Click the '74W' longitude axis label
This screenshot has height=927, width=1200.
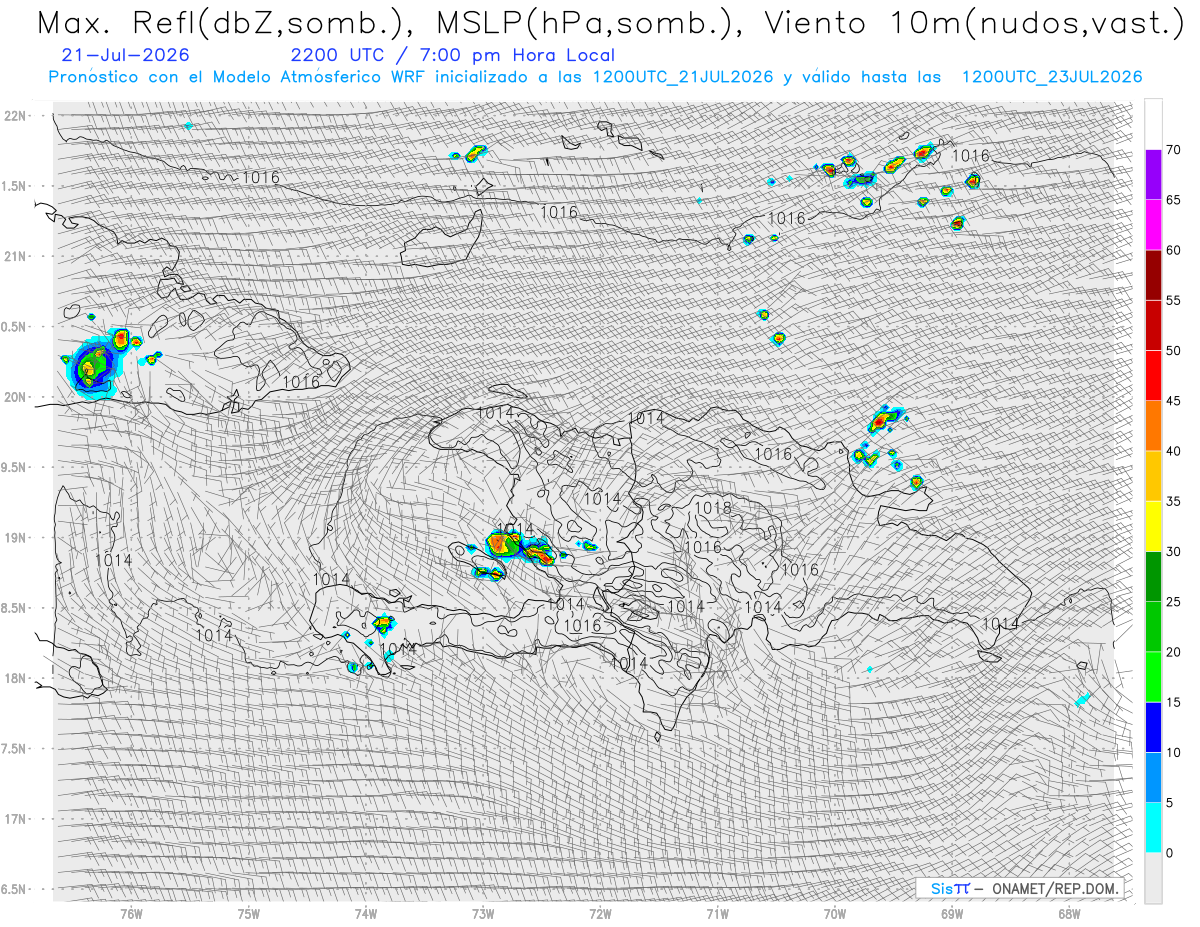[x=366, y=914]
